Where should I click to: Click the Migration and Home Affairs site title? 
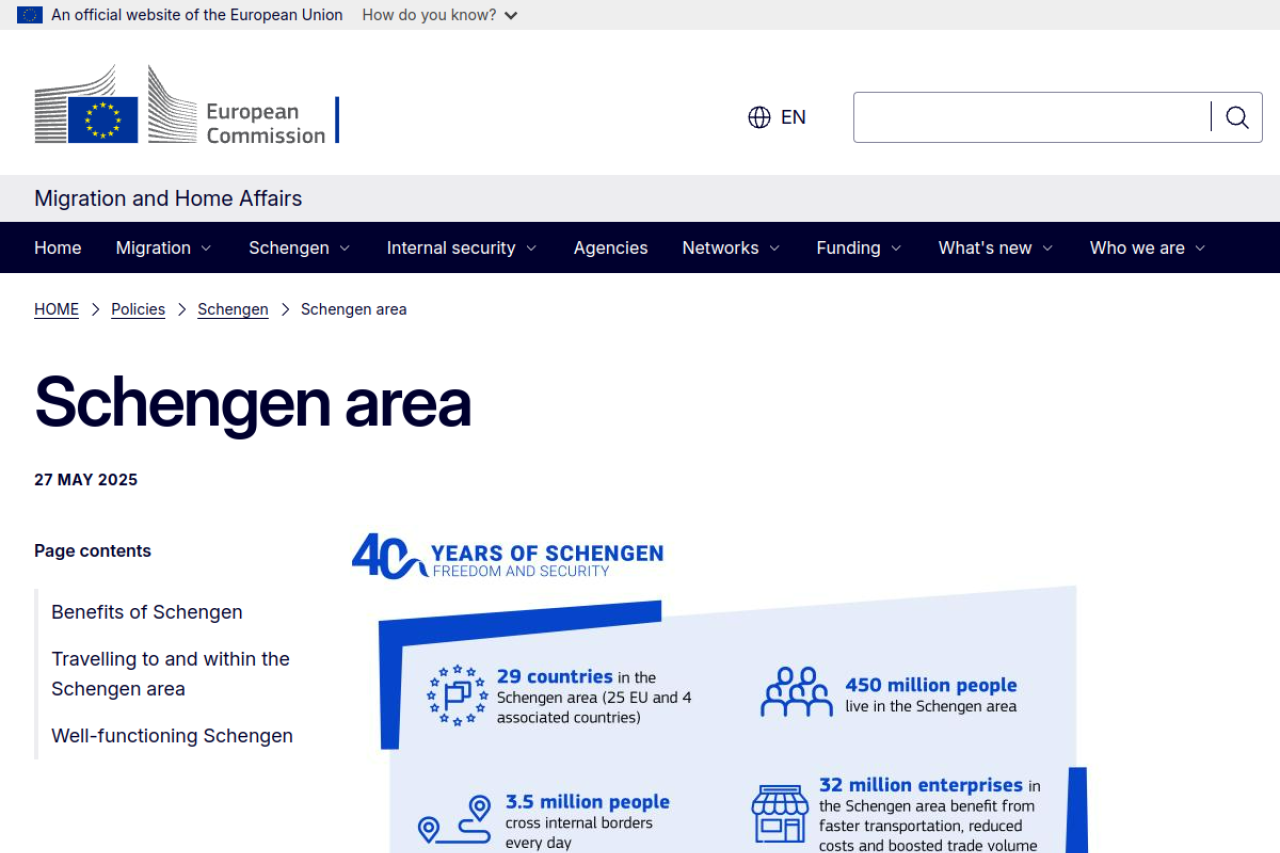coord(168,198)
